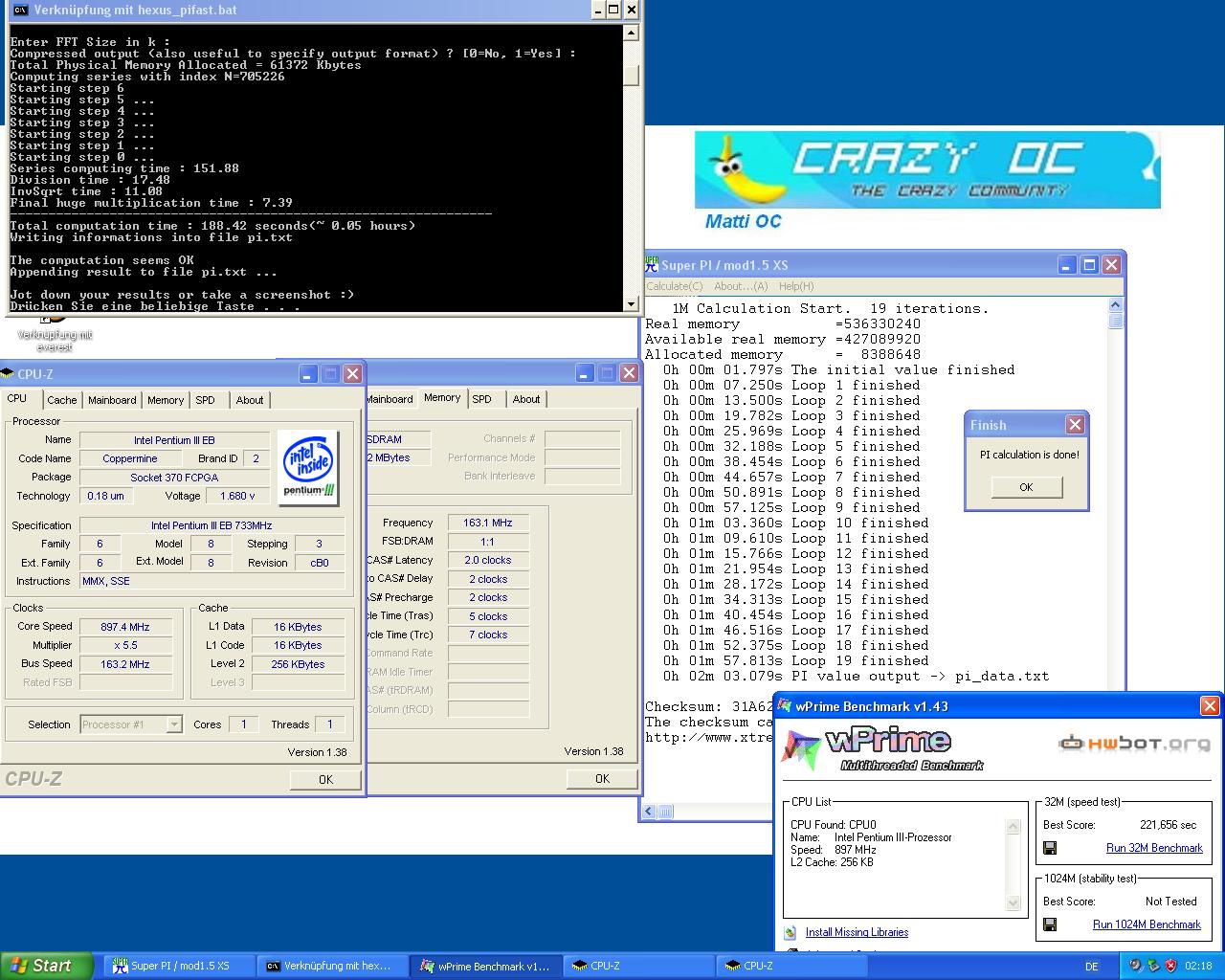Screen dimensions: 1225x980
Task: Open the Help(H) menu in Super PI
Action: [796, 286]
